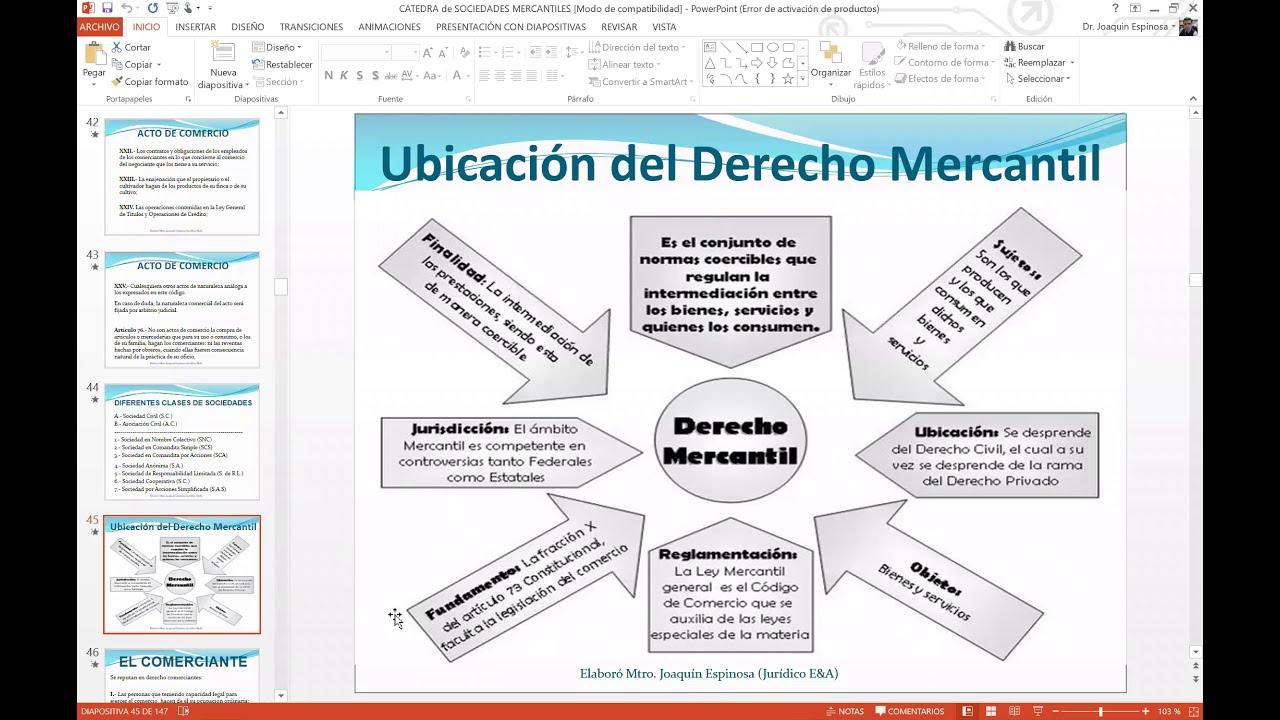
Task: Toggle strikethrough abc formatting
Action: coord(391,75)
